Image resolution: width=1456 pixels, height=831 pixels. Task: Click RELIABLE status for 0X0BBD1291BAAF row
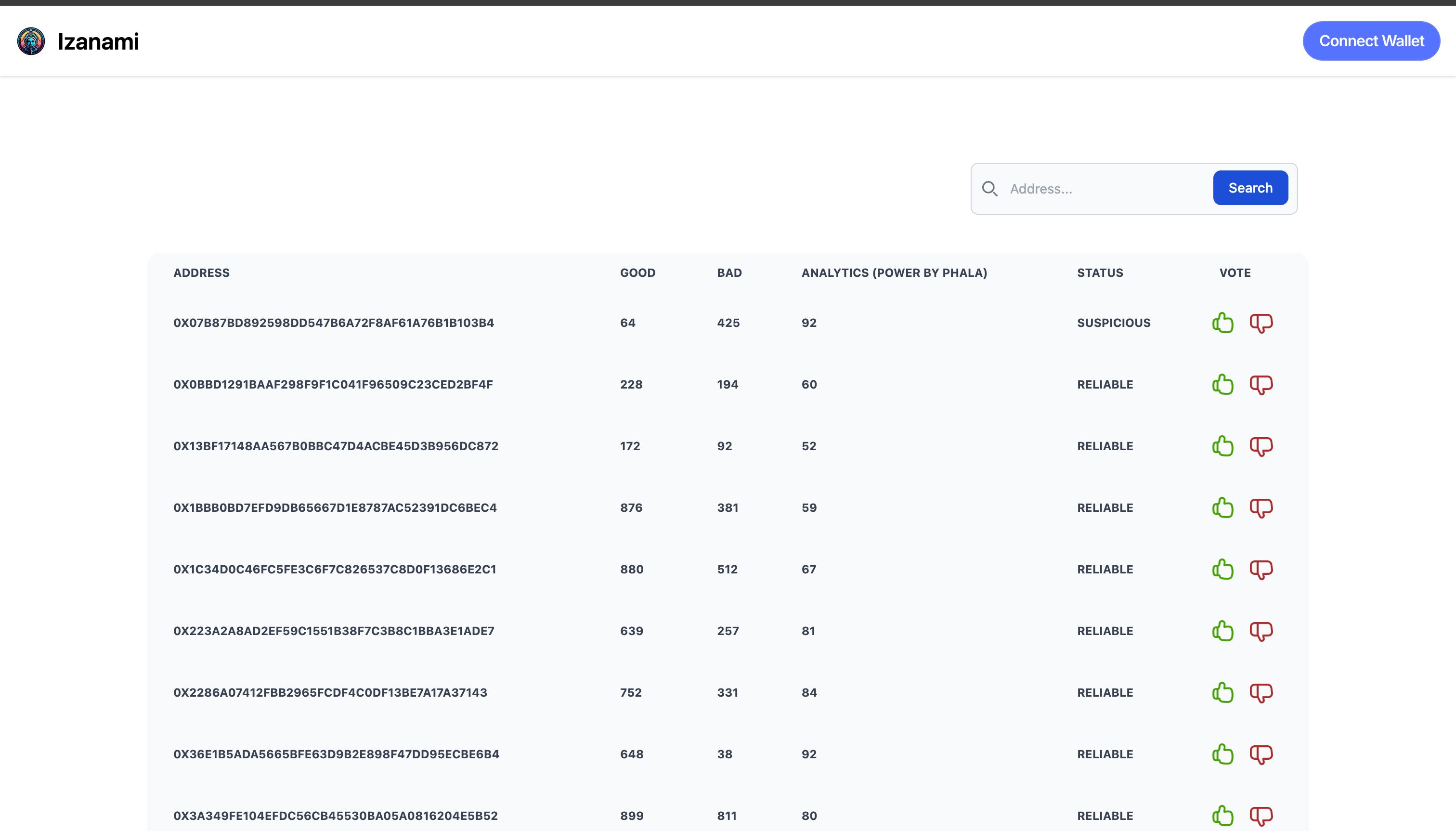pyautogui.click(x=1105, y=385)
